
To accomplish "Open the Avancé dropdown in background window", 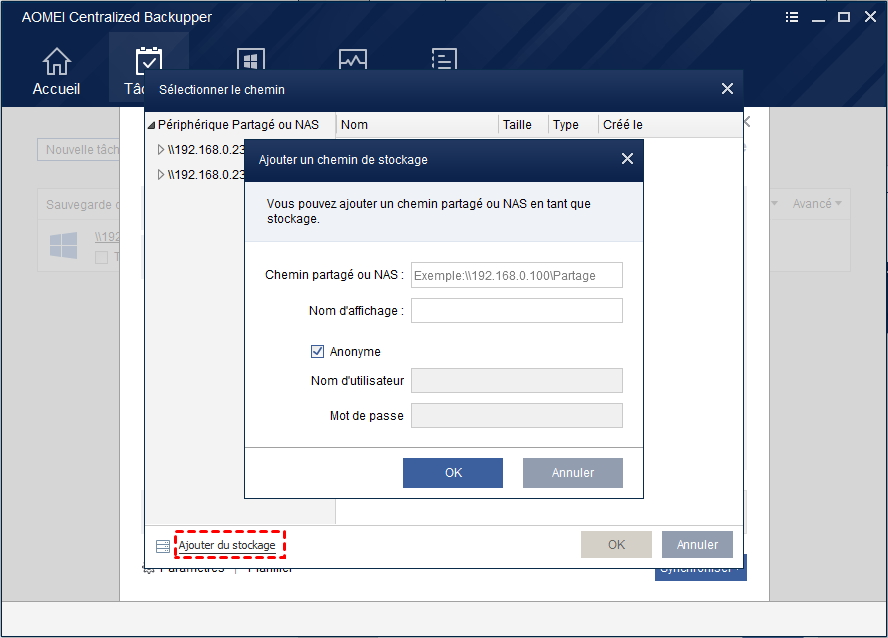I will (x=817, y=204).
